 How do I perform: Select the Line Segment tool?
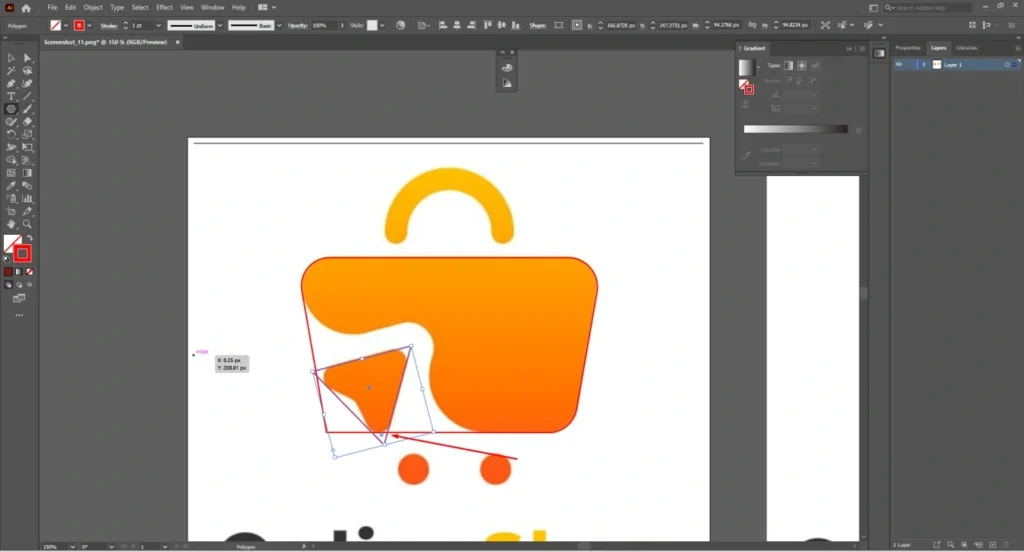click(x=27, y=96)
